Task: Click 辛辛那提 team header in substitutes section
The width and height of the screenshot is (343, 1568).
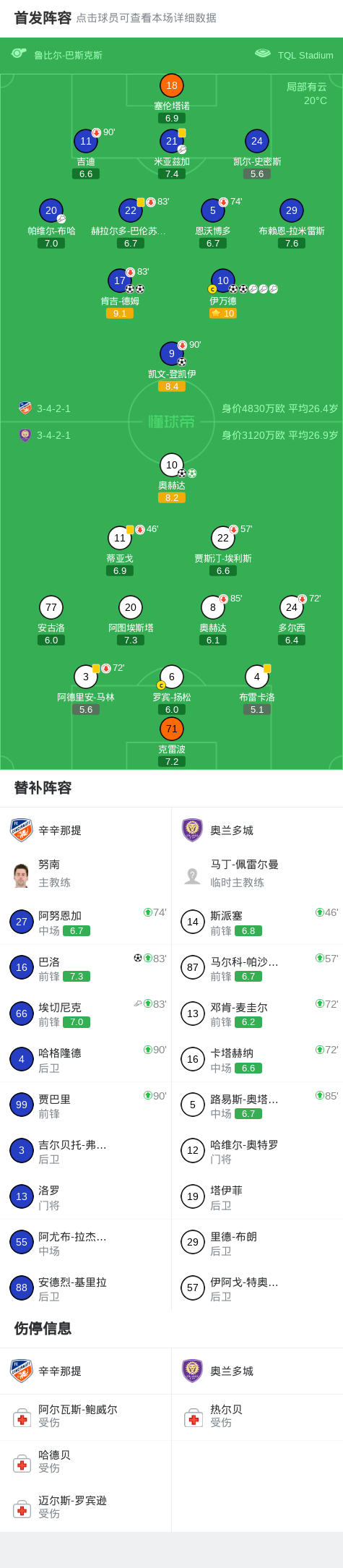Action: pos(86,830)
